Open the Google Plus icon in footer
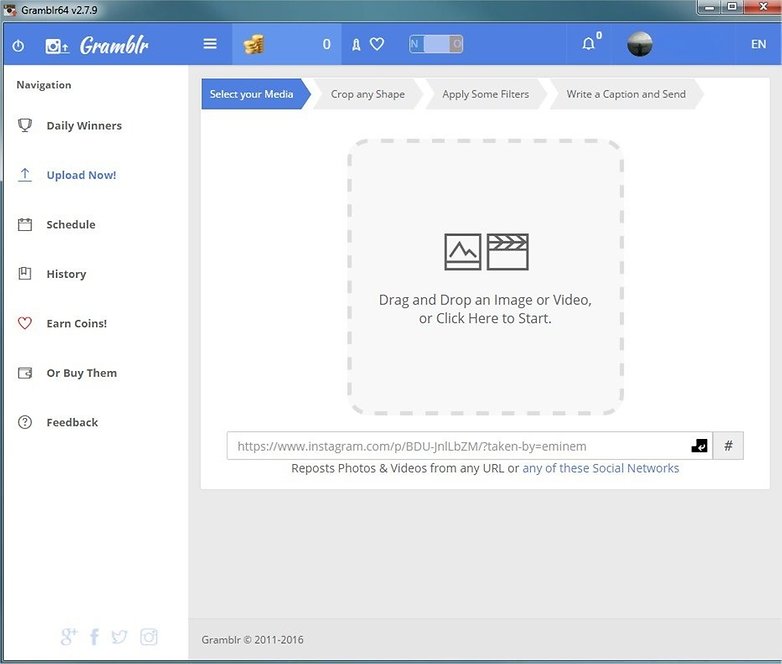Screen dimensions: 782x664 69,637
